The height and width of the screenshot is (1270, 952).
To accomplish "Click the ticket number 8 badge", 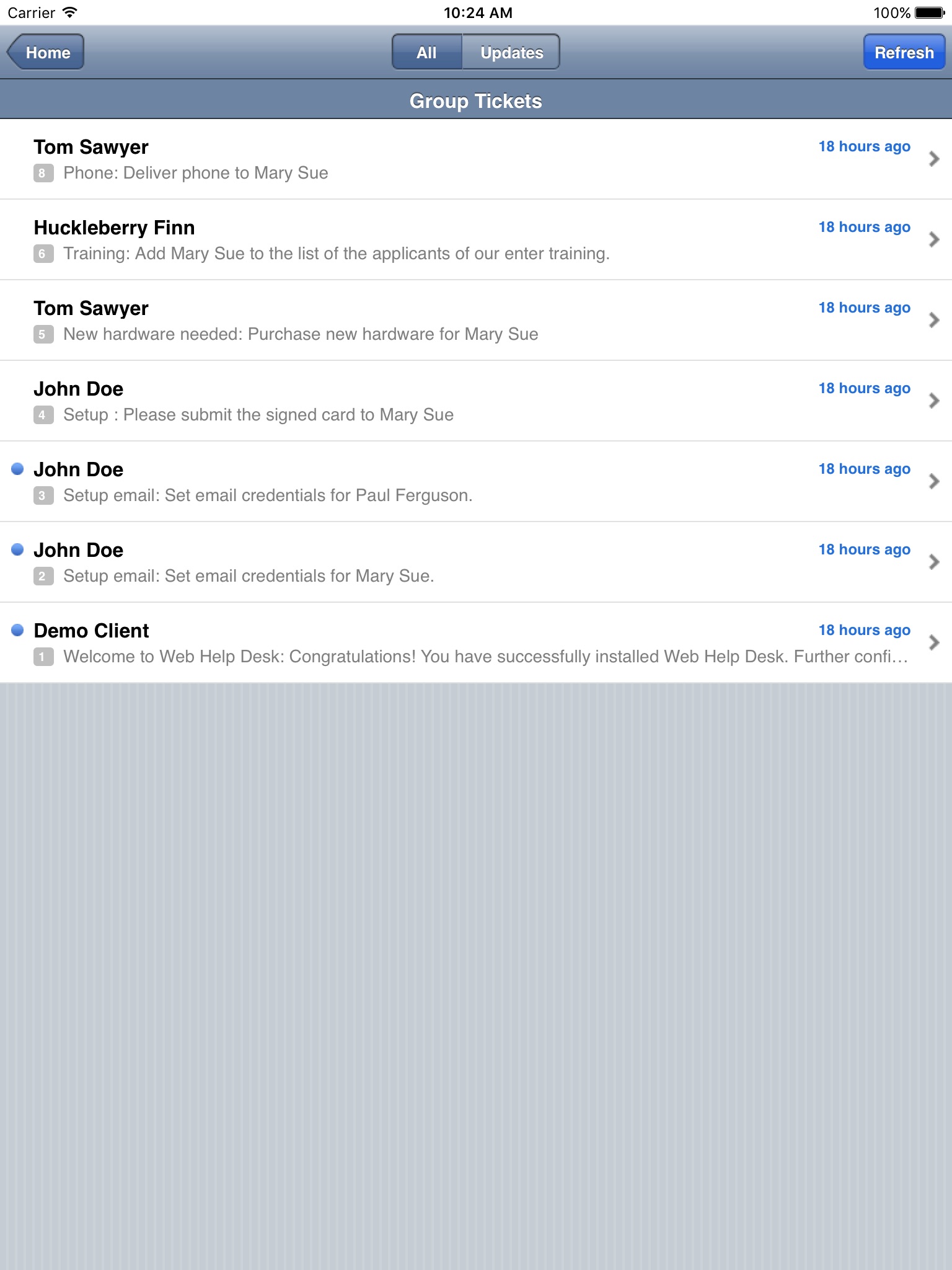I will (42, 173).
